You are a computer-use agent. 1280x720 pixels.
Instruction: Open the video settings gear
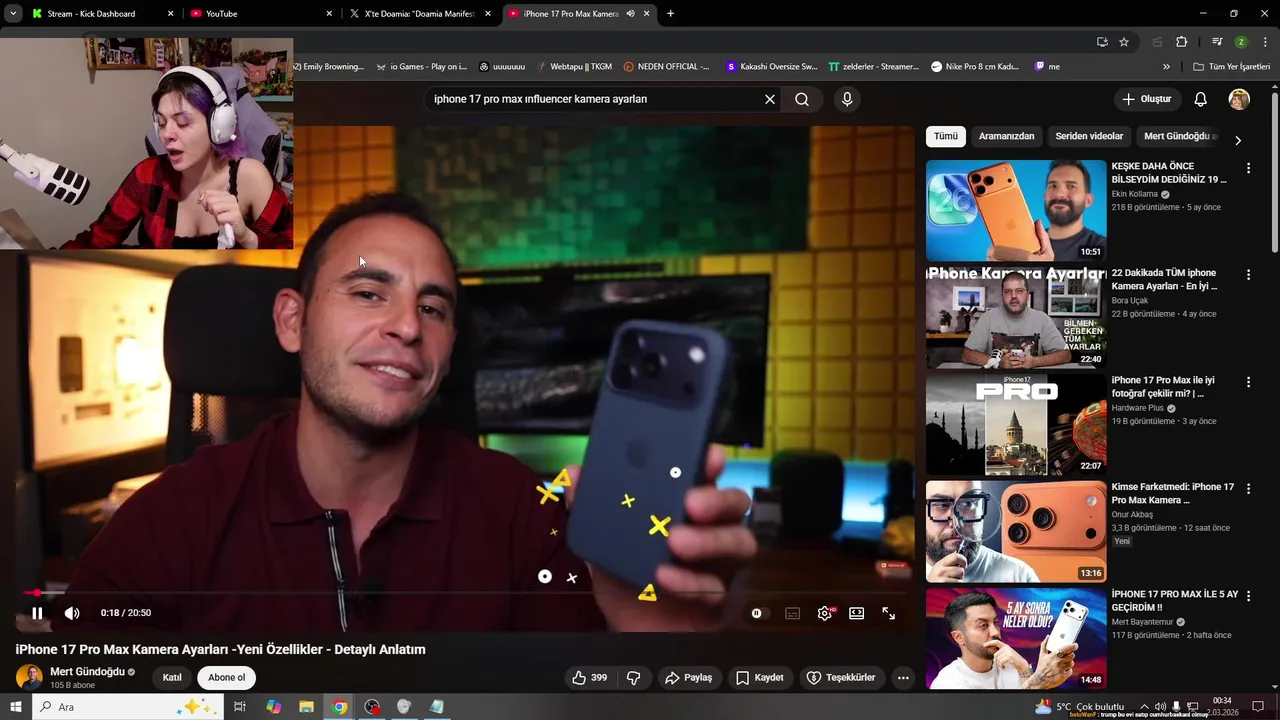click(825, 613)
